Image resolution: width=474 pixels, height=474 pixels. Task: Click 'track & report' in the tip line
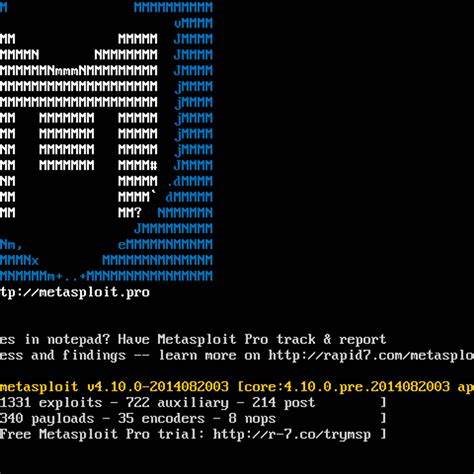tap(331, 340)
